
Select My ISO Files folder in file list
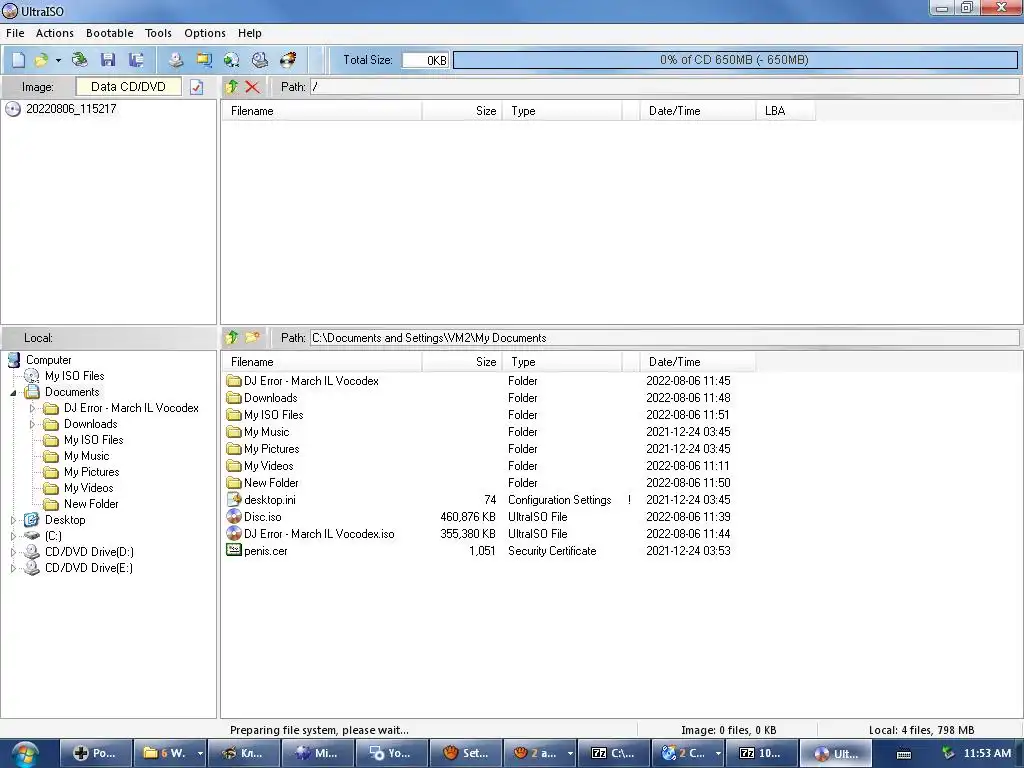click(274, 415)
